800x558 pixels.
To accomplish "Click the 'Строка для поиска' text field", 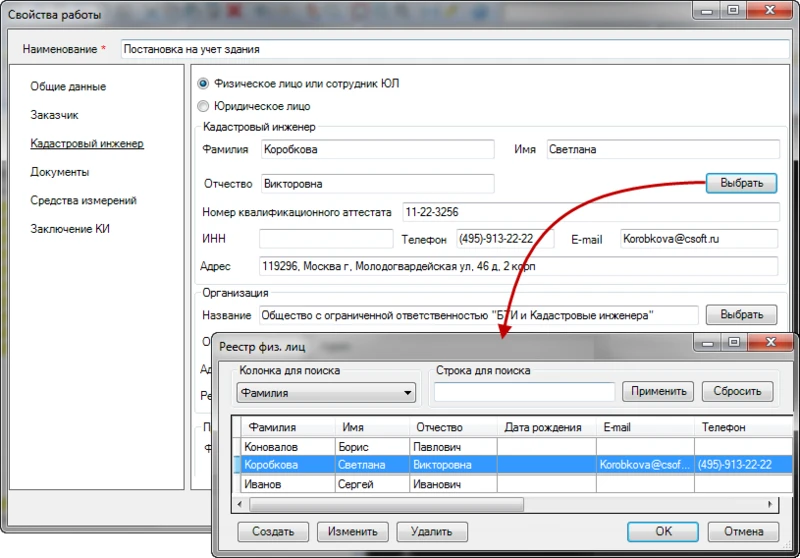I will [x=524, y=392].
